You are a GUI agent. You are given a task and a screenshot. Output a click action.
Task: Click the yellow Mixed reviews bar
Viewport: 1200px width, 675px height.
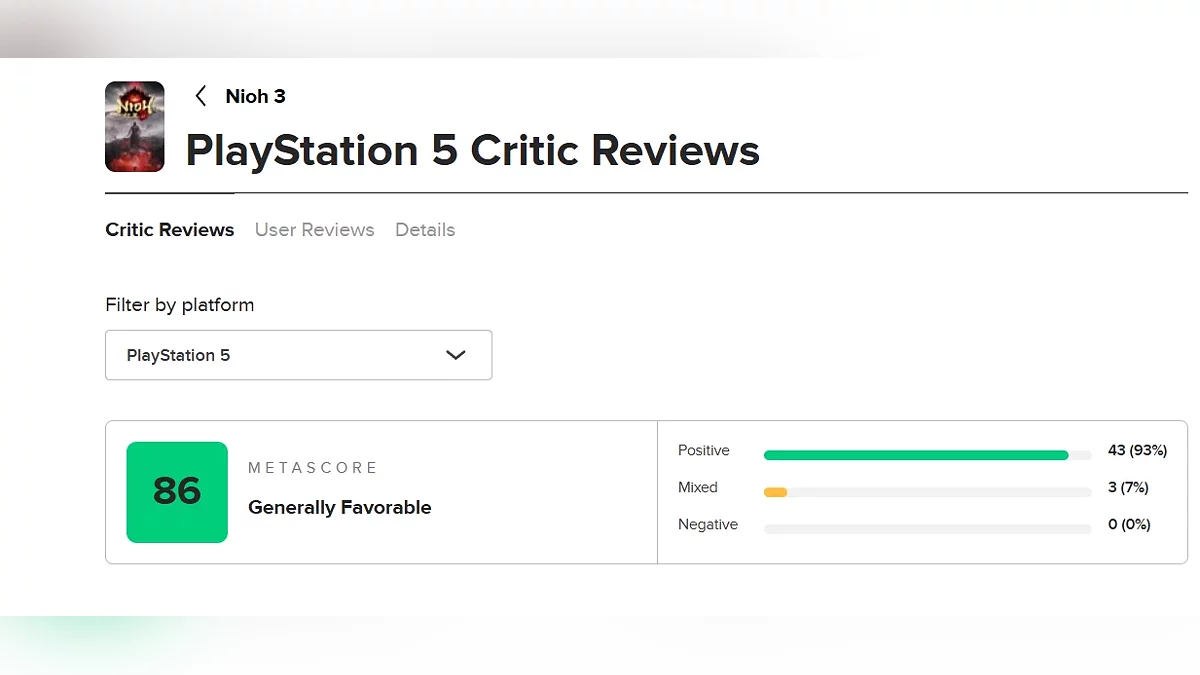[x=775, y=492]
